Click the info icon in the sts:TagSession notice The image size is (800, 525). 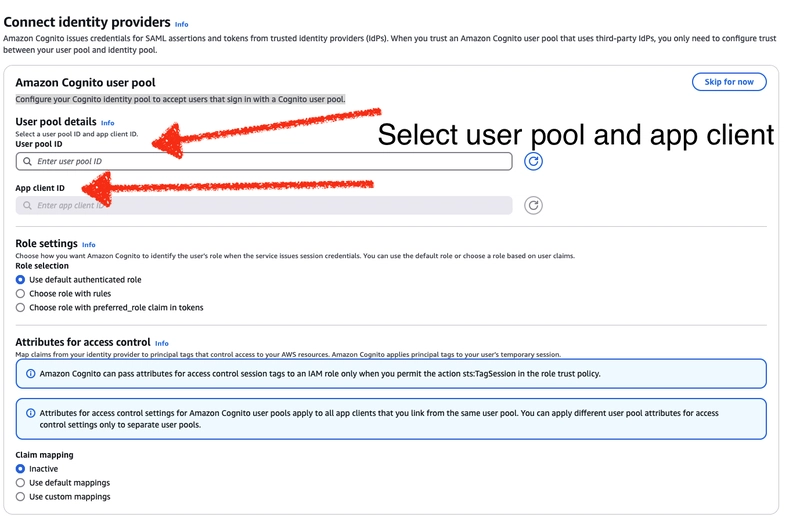(31, 374)
